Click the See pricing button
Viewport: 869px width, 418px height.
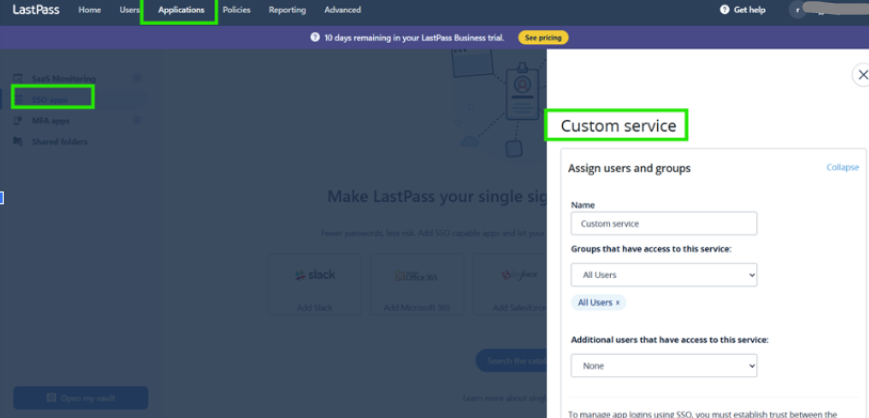(x=543, y=38)
